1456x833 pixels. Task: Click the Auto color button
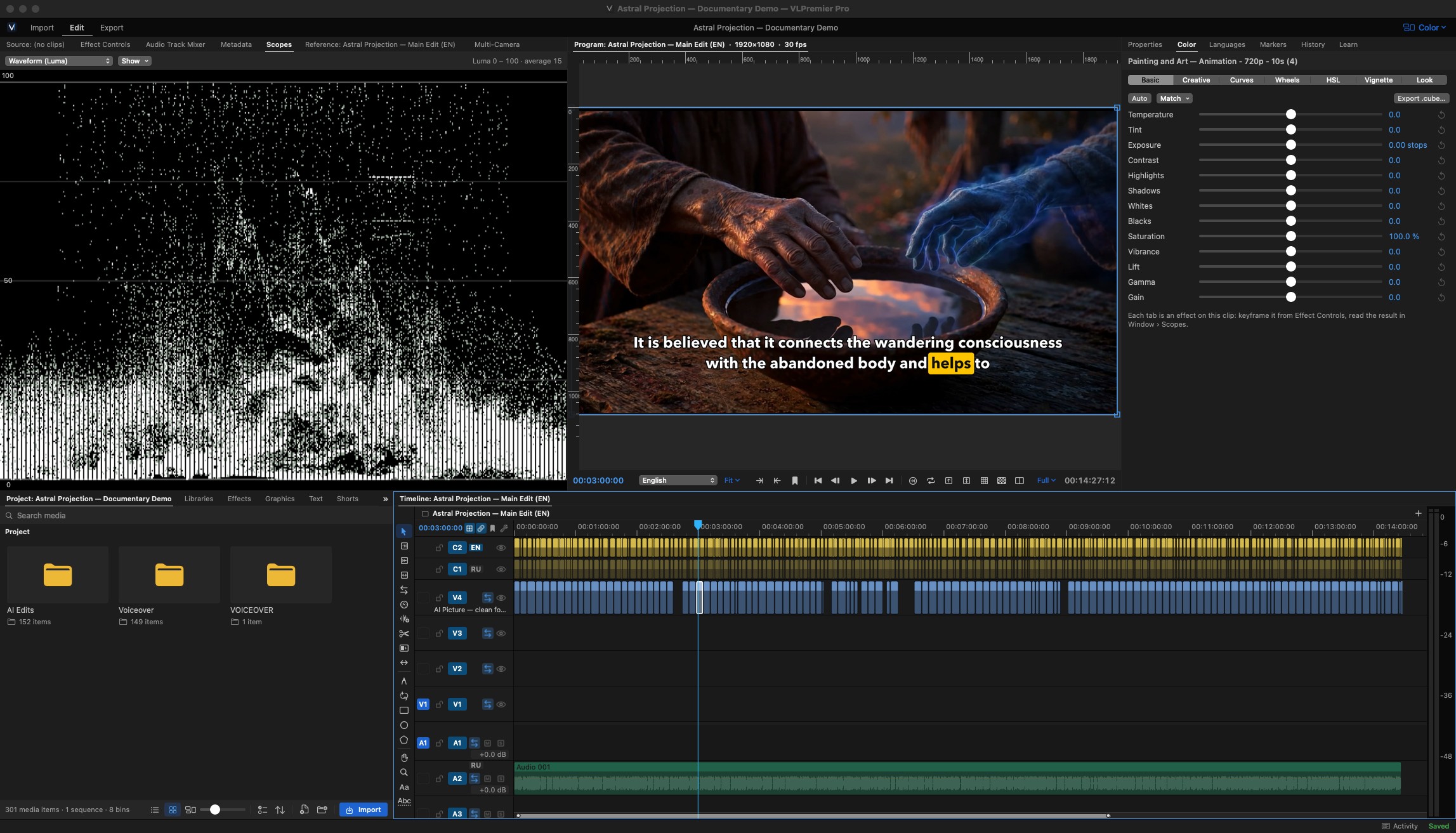1139,98
